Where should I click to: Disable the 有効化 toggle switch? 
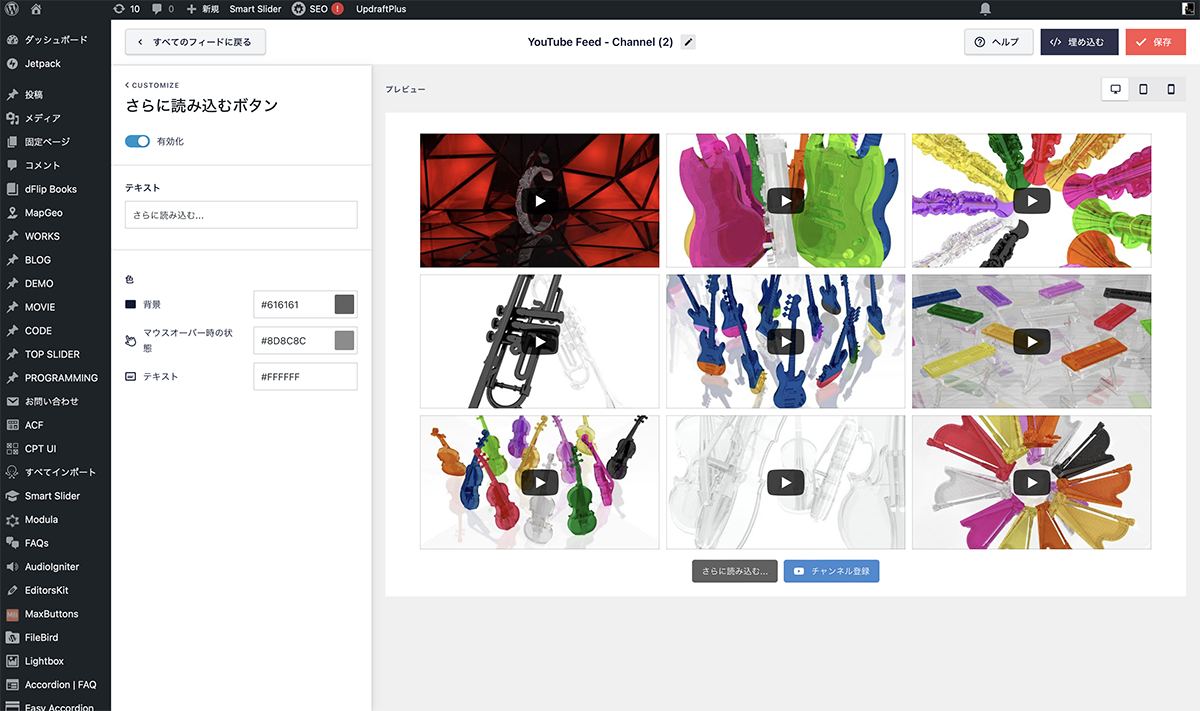(137, 141)
